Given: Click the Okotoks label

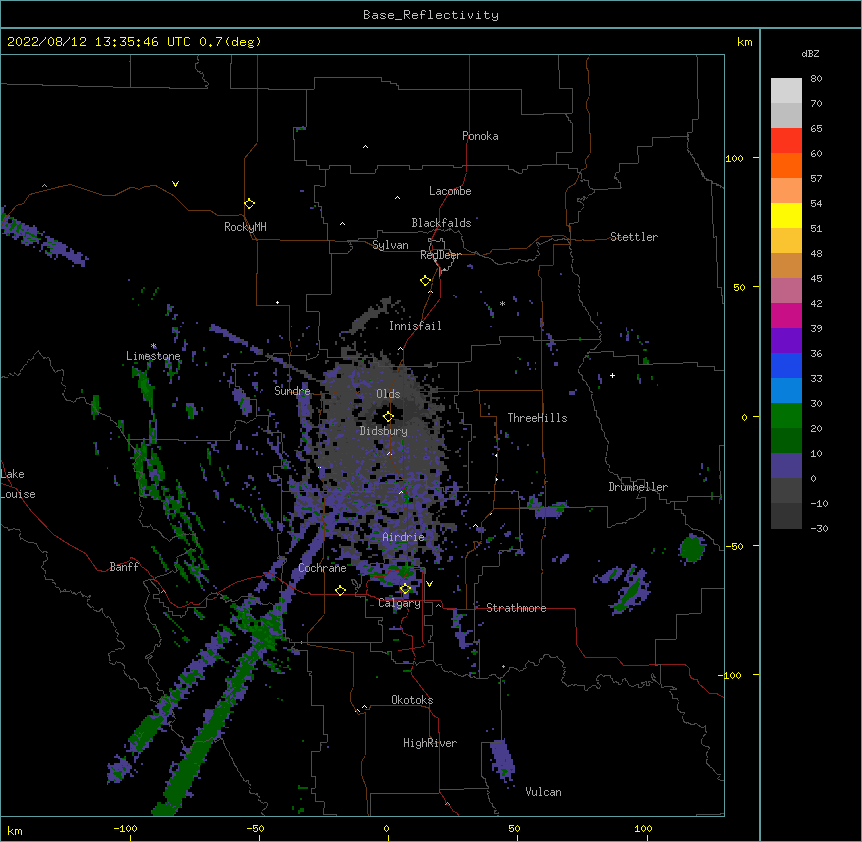Looking at the screenshot, I should (412, 700).
